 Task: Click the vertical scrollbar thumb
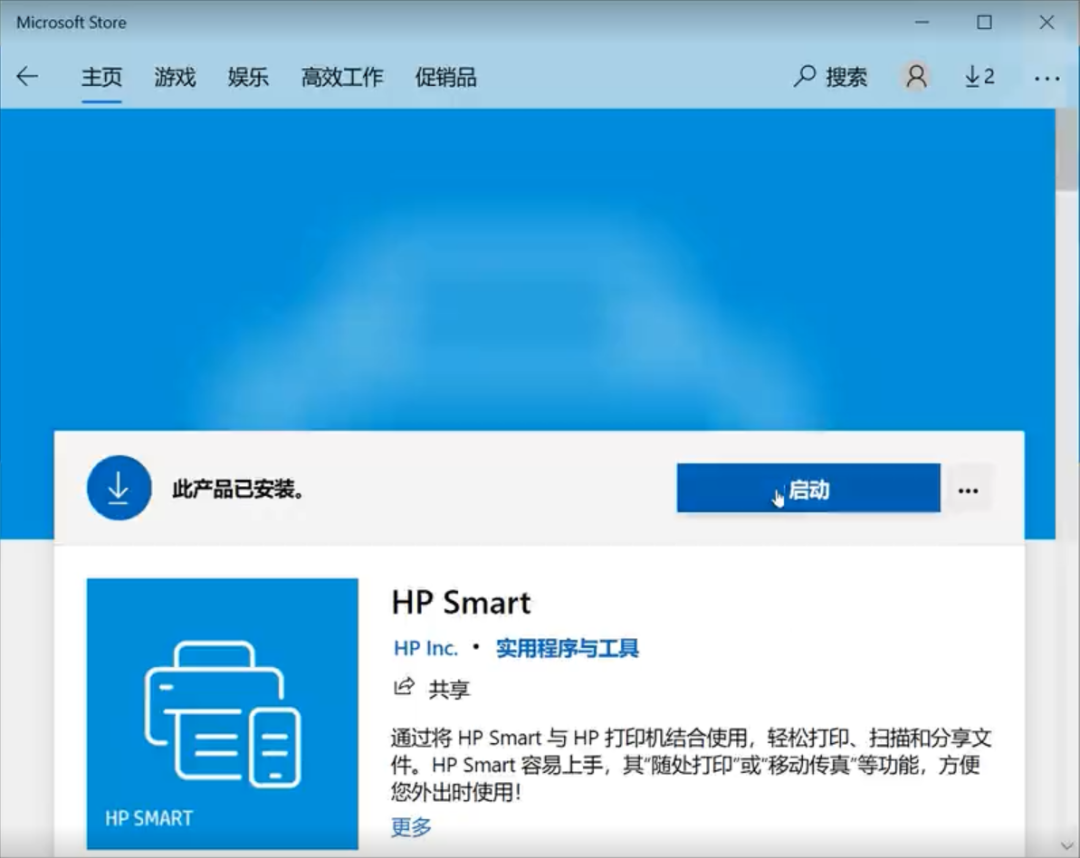tap(1068, 149)
